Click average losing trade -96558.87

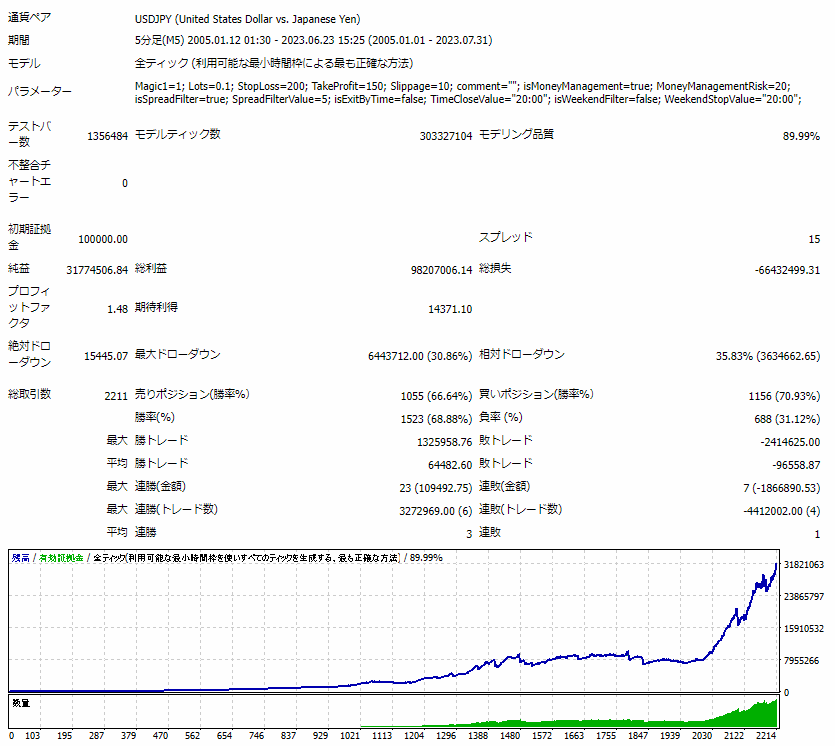click(x=796, y=465)
